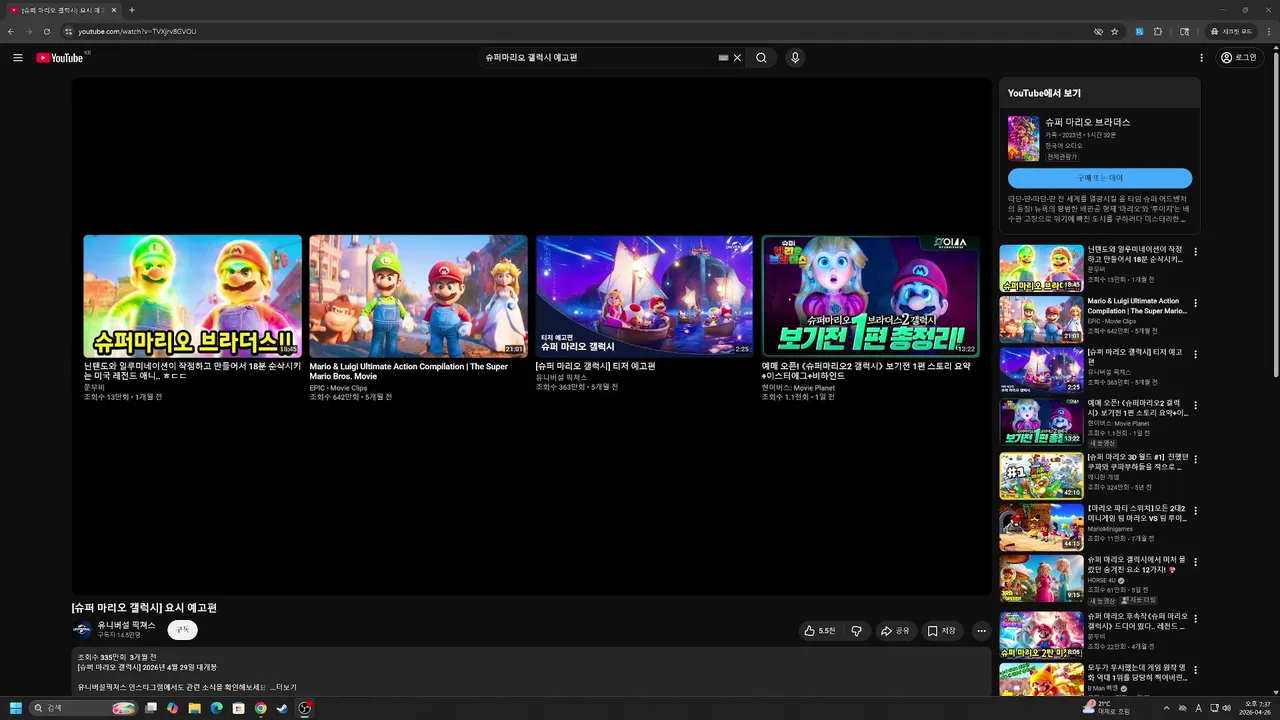Start voice search with the microphone icon
1280x720 pixels.
[795, 58]
